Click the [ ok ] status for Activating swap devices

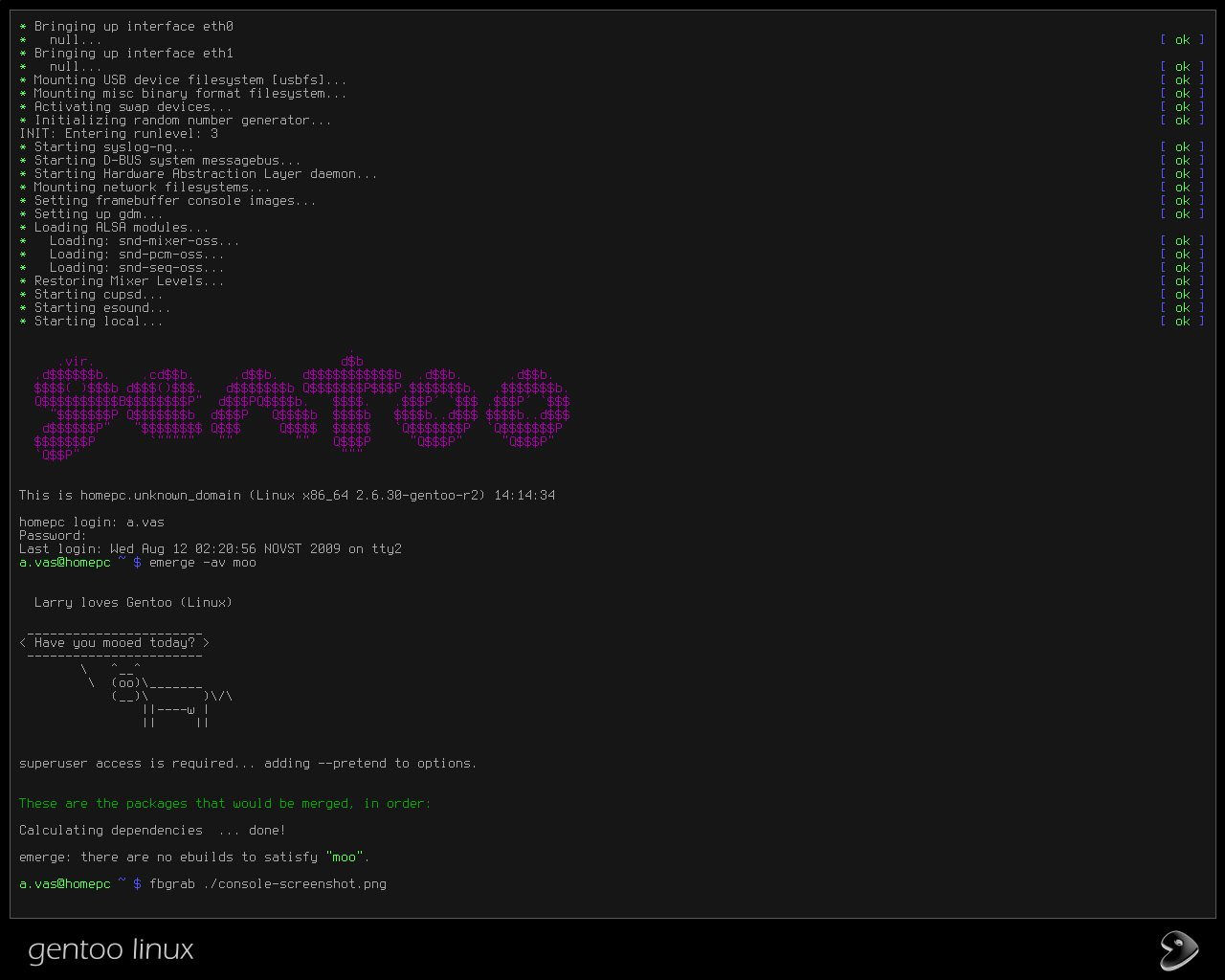[x=1183, y=107]
